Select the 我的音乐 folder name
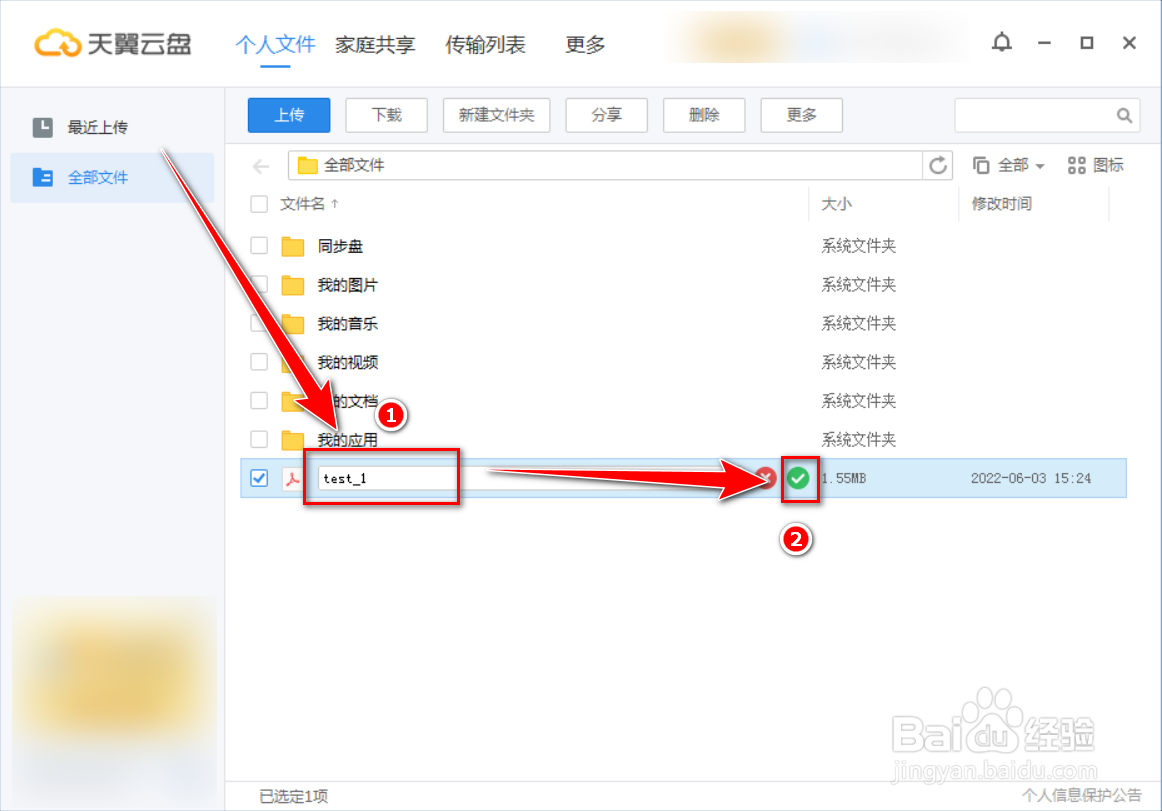 (348, 323)
